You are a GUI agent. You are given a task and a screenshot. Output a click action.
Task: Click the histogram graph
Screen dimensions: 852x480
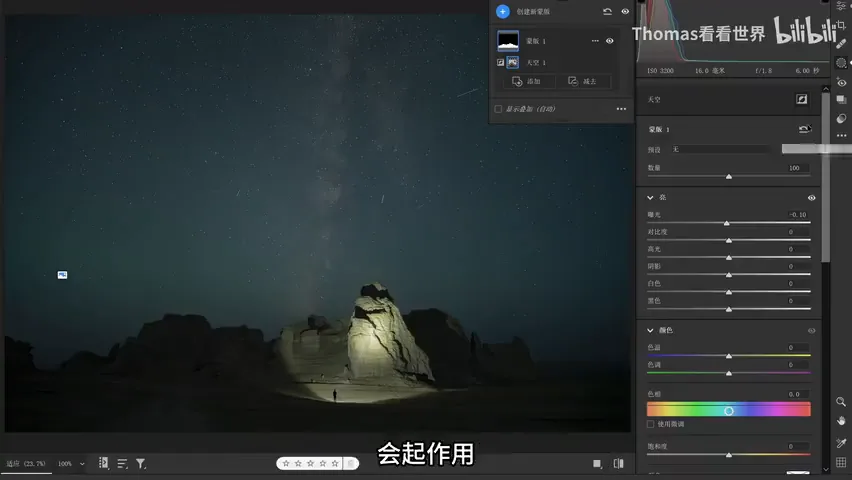click(731, 32)
